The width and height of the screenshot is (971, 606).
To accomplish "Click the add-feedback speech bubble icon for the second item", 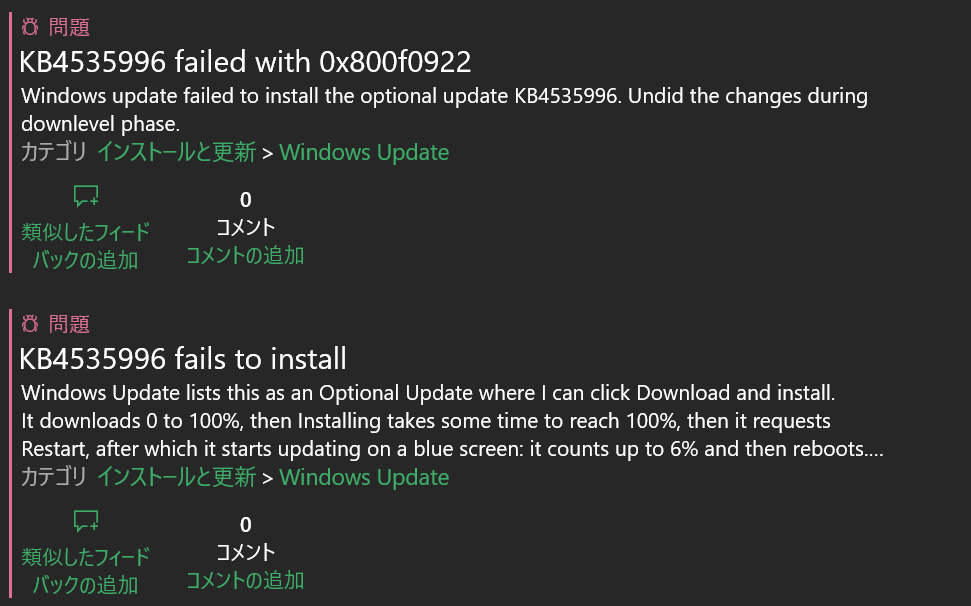I will coord(85,521).
